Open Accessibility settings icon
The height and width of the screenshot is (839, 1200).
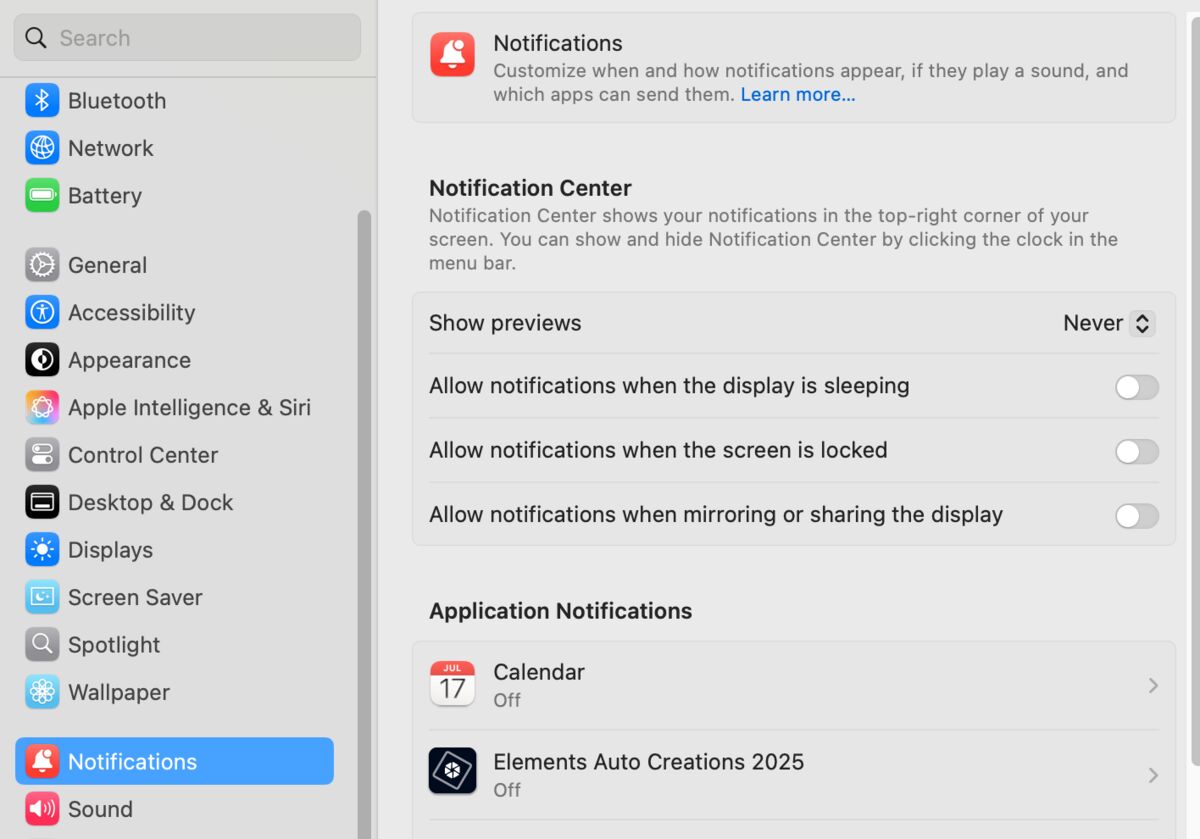tap(42, 312)
